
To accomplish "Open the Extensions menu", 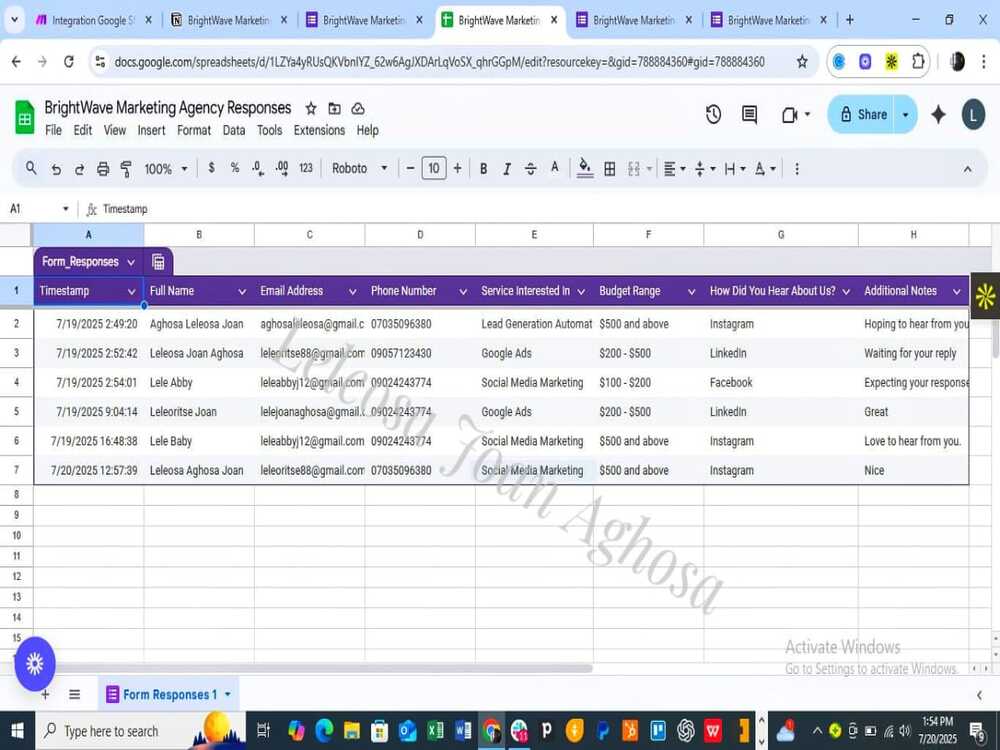I will [319, 130].
